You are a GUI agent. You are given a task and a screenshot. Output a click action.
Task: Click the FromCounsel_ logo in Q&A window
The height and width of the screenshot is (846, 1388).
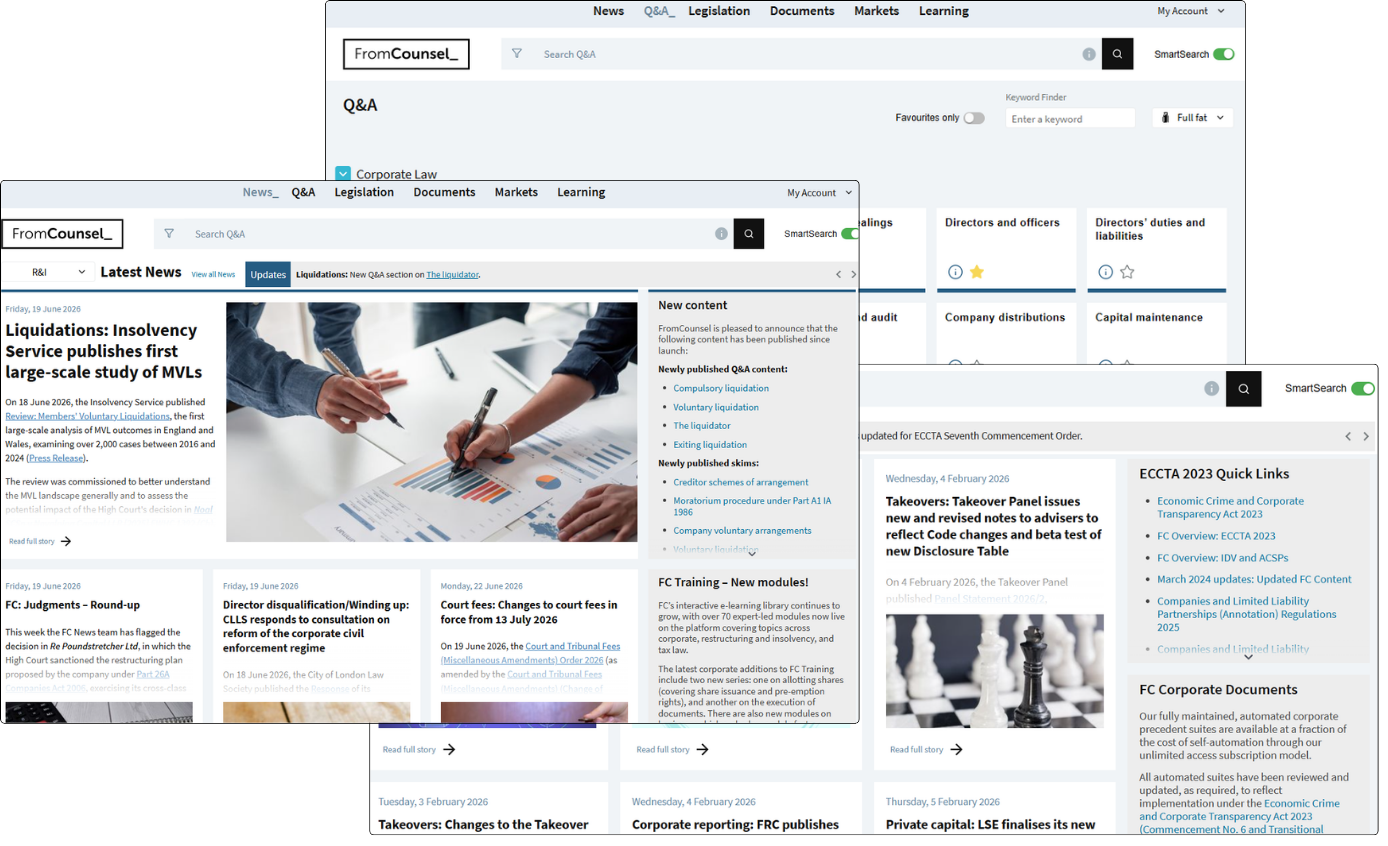(x=406, y=54)
